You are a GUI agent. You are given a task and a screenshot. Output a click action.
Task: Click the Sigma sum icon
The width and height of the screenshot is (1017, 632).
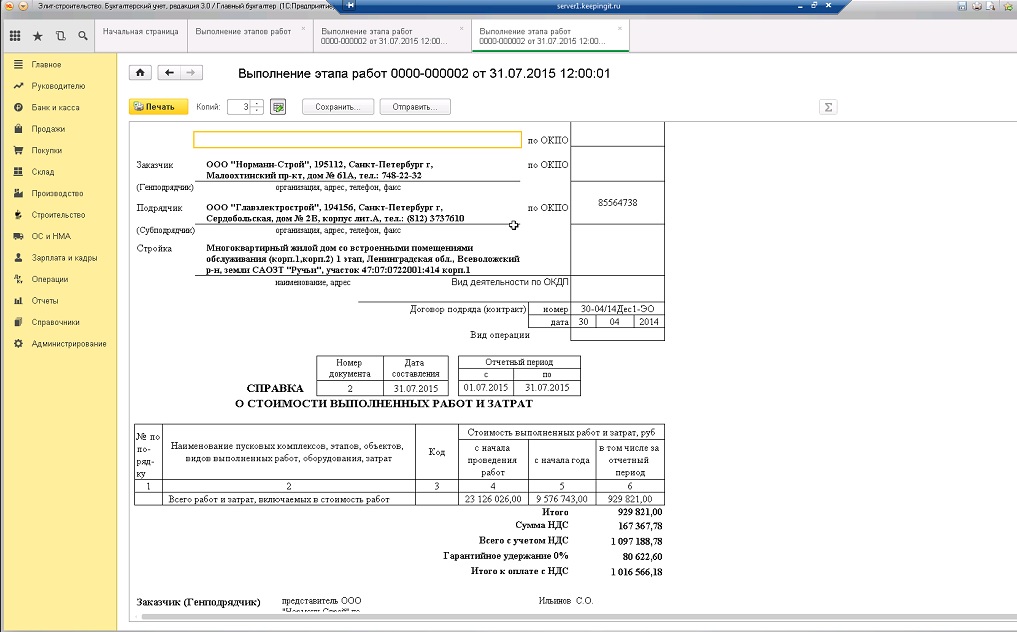pos(827,107)
